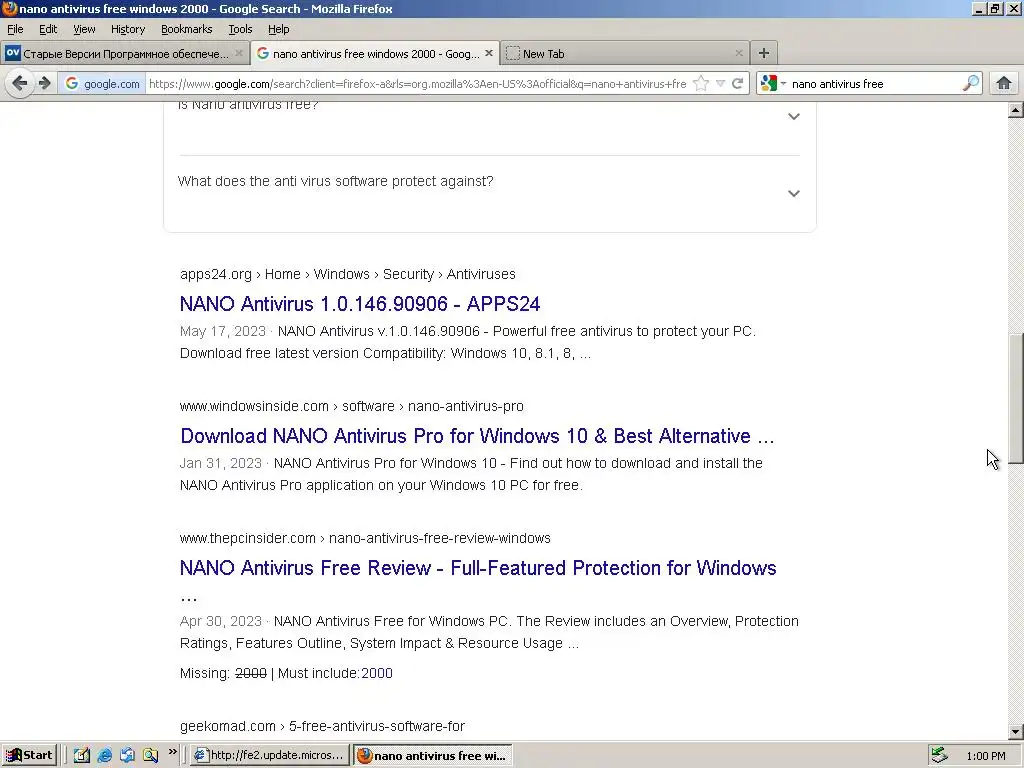Switch to the New Tab tab
The height and width of the screenshot is (768, 1024).
[x=624, y=54]
